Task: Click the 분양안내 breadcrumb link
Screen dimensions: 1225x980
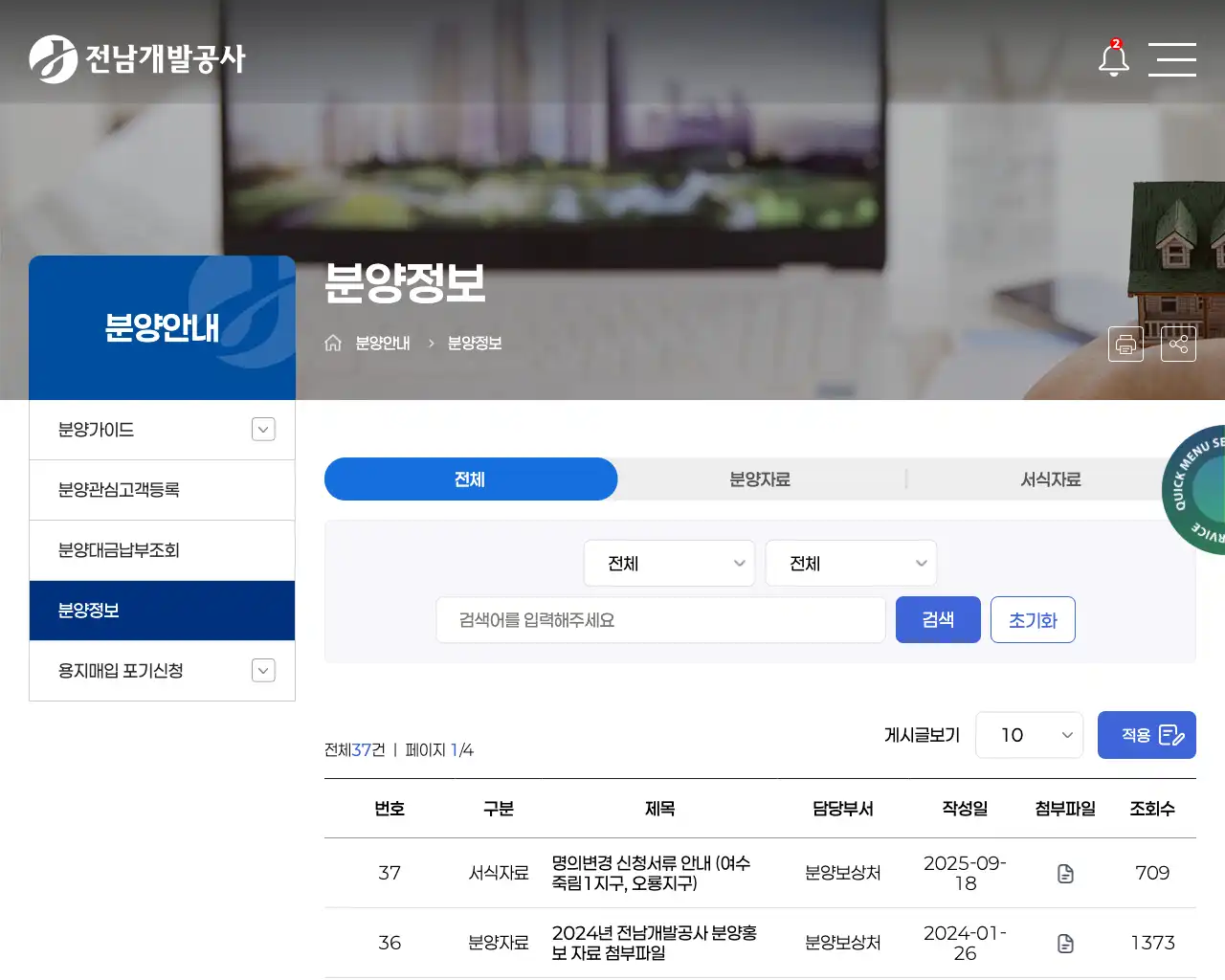Action: tap(383, 343)
